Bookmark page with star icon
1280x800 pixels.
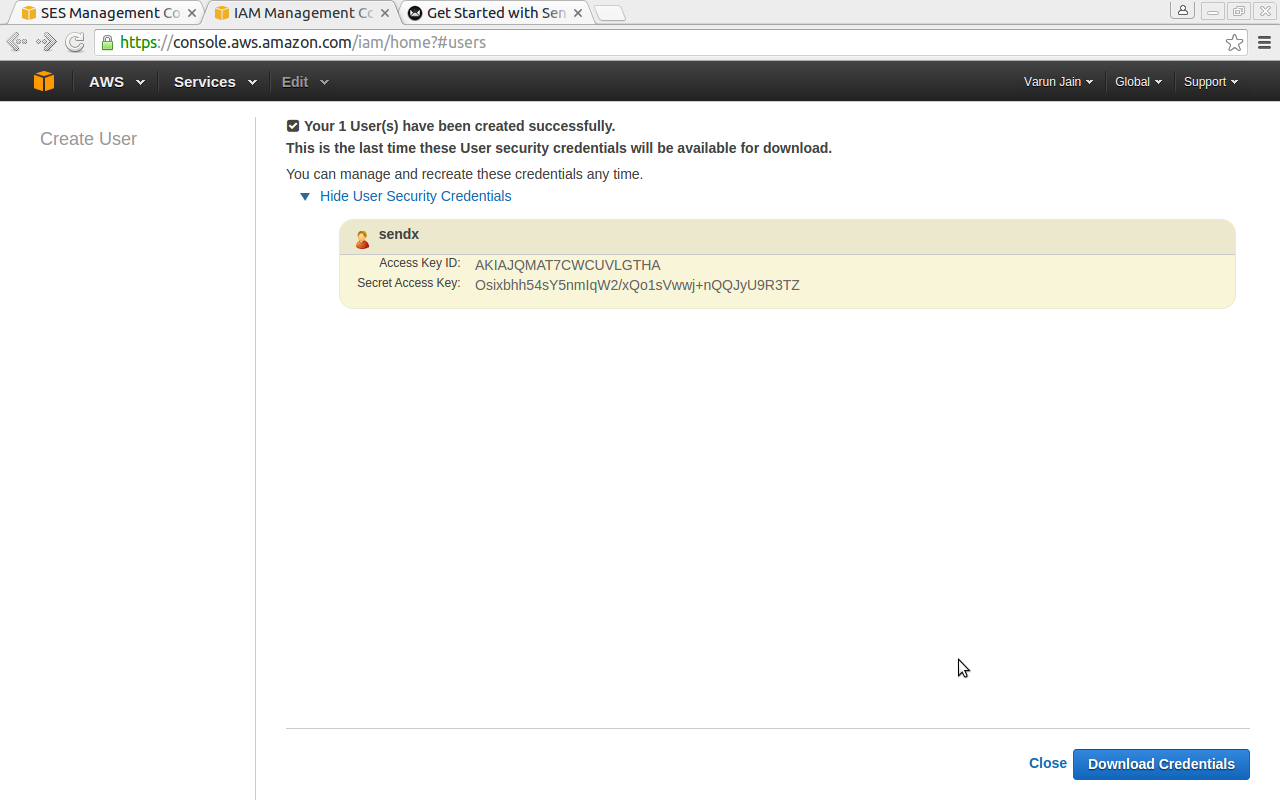click(1235, 42)
